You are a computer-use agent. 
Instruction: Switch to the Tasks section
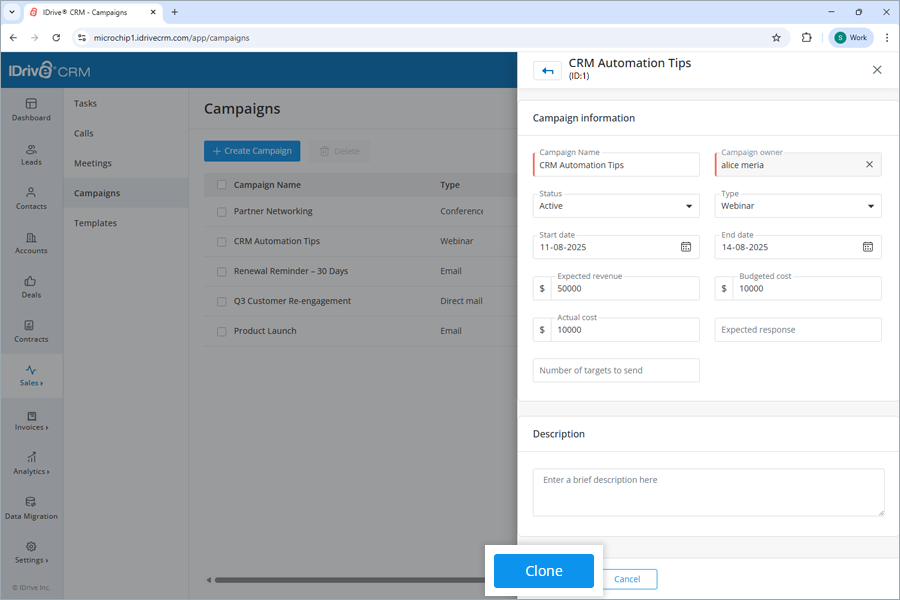[85, 103]
